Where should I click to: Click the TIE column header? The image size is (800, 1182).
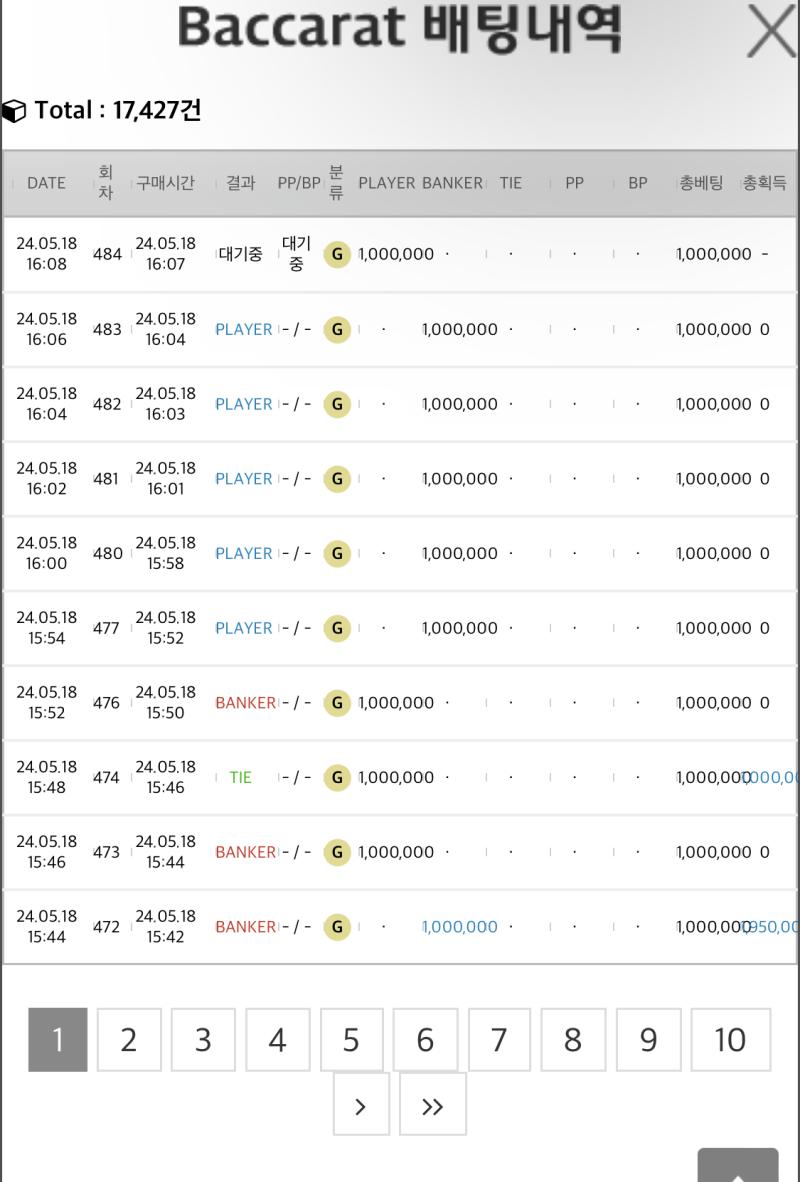click(510, 183)
